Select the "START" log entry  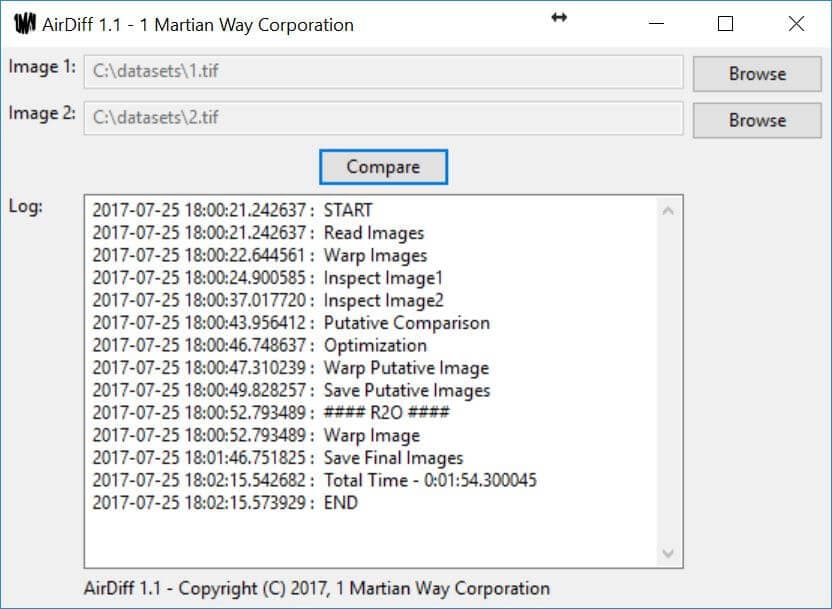[232, 210]
